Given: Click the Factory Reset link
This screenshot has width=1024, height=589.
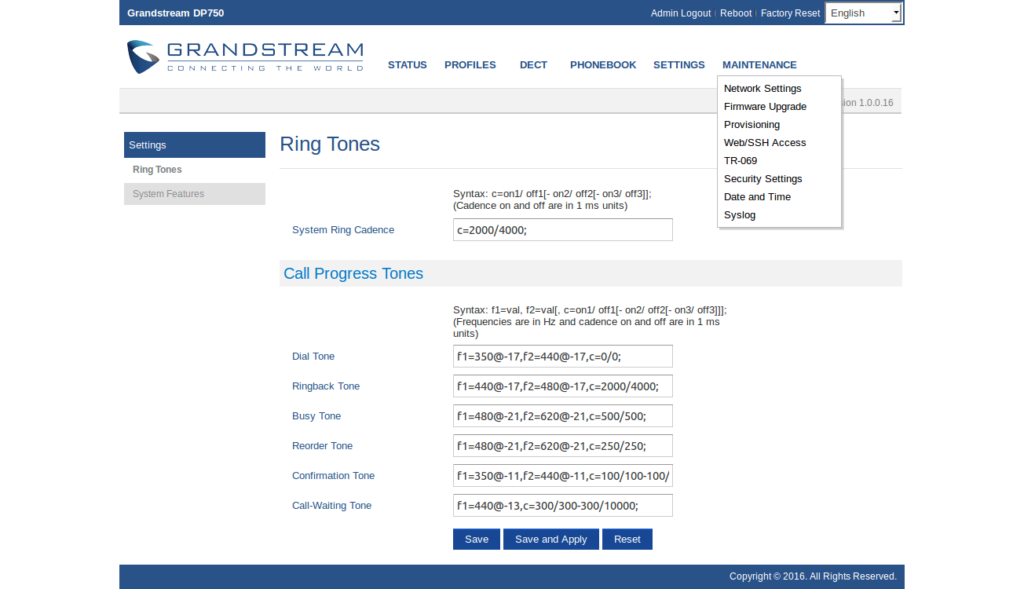Looking at the screenshot, I should click(789, 13).
